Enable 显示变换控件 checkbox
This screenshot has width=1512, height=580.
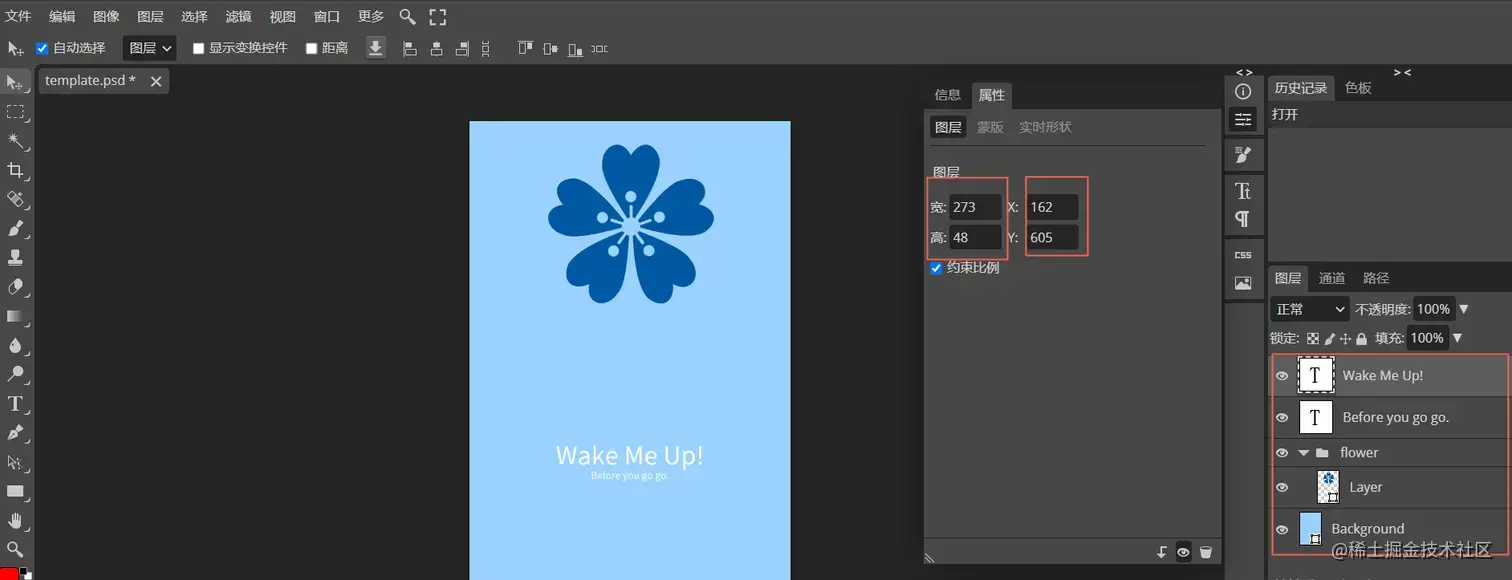pyautogui.click(x=198, y=48)
